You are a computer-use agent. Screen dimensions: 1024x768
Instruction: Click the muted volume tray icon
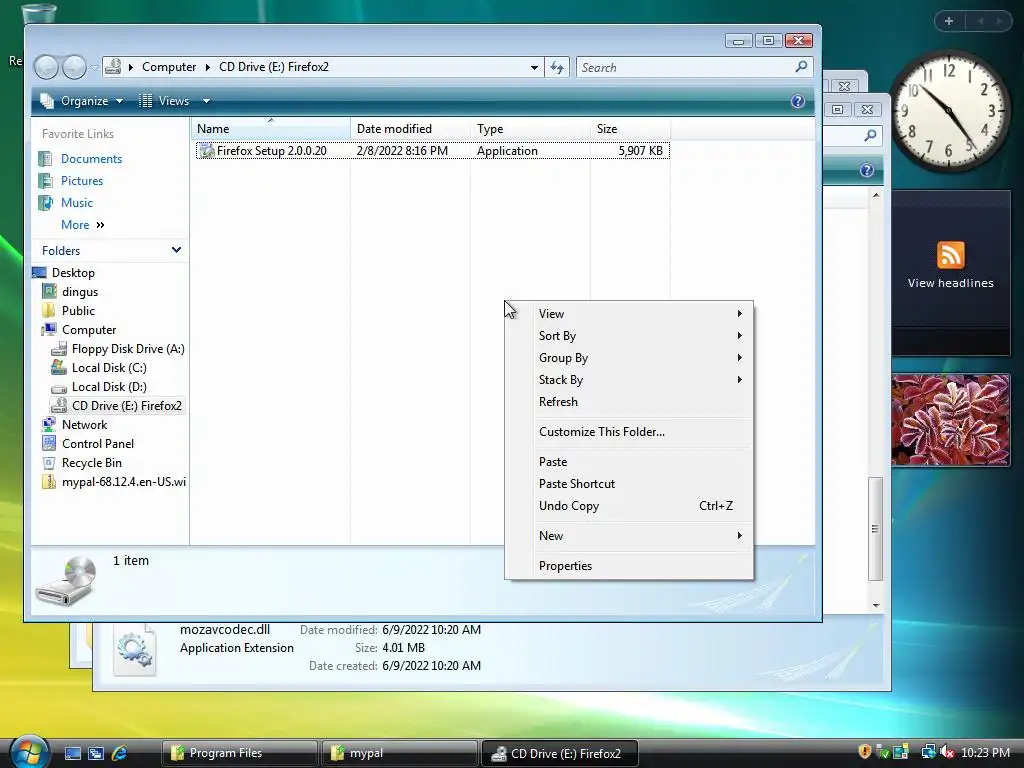click(x=946, y=752)
